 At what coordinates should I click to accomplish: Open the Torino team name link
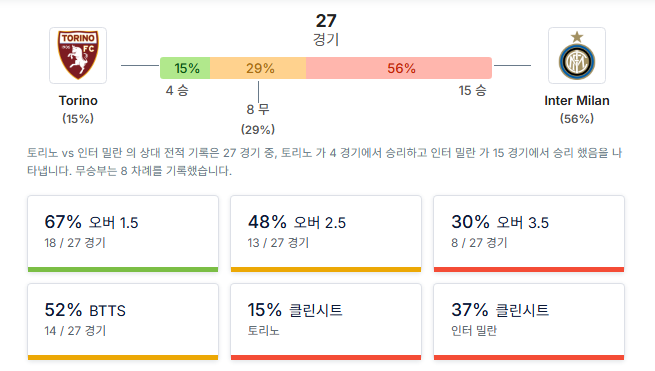point(78,101)
